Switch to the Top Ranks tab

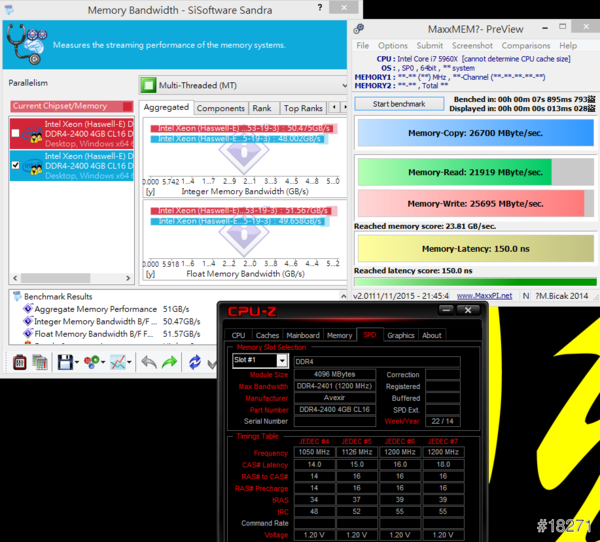point(303,108)
